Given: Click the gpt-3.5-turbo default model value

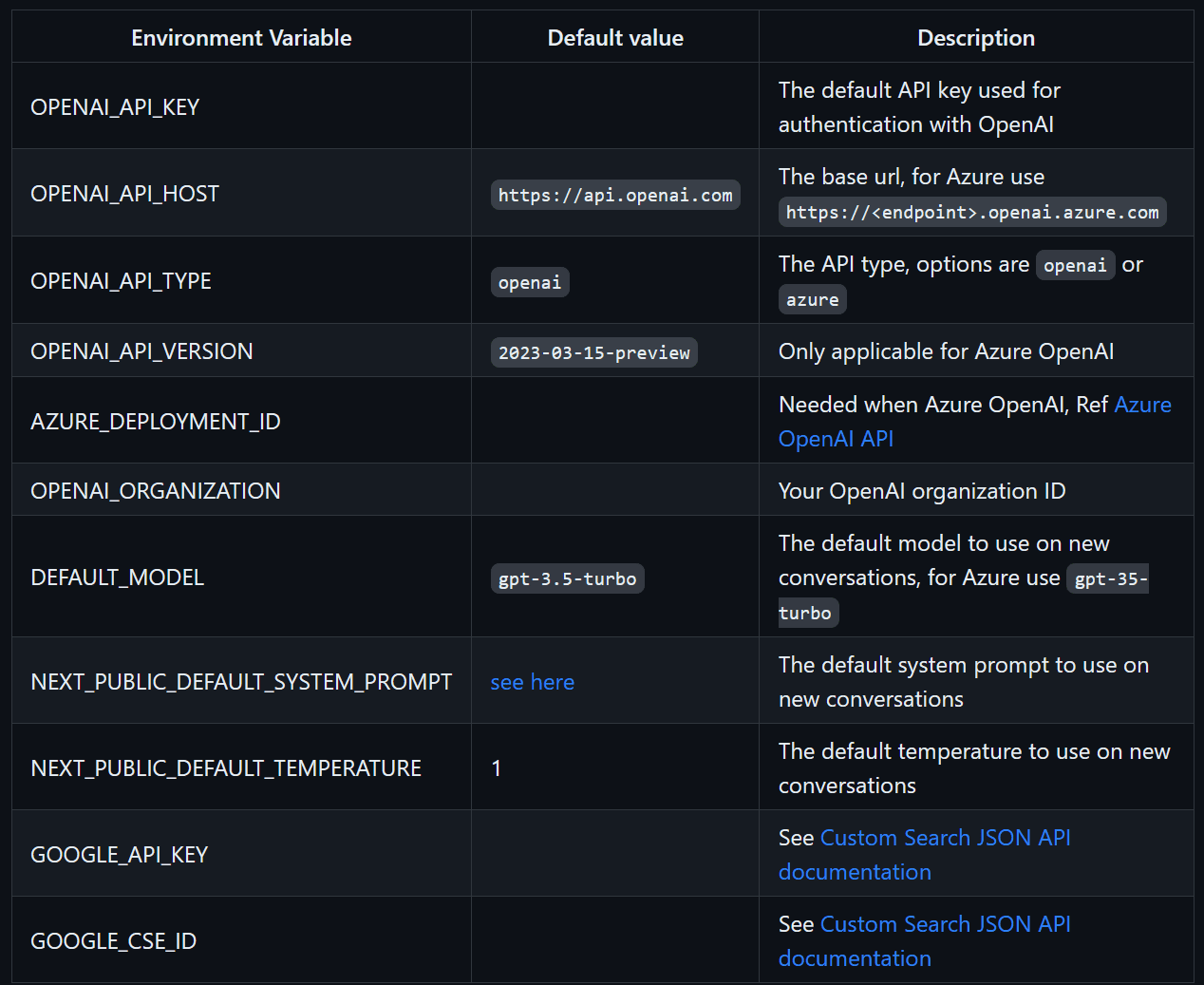Looking at the screenshot, I should (567, 578).
